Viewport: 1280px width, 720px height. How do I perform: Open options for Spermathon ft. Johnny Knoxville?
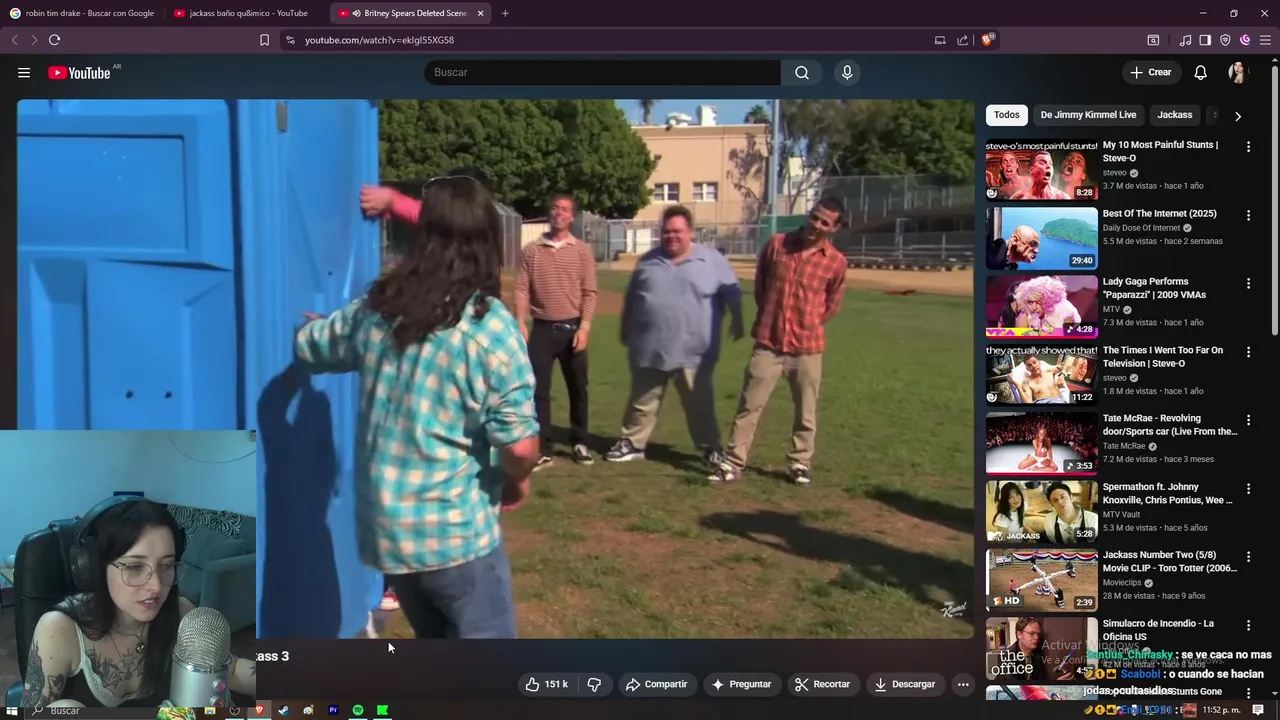[x=1248, y=489]
